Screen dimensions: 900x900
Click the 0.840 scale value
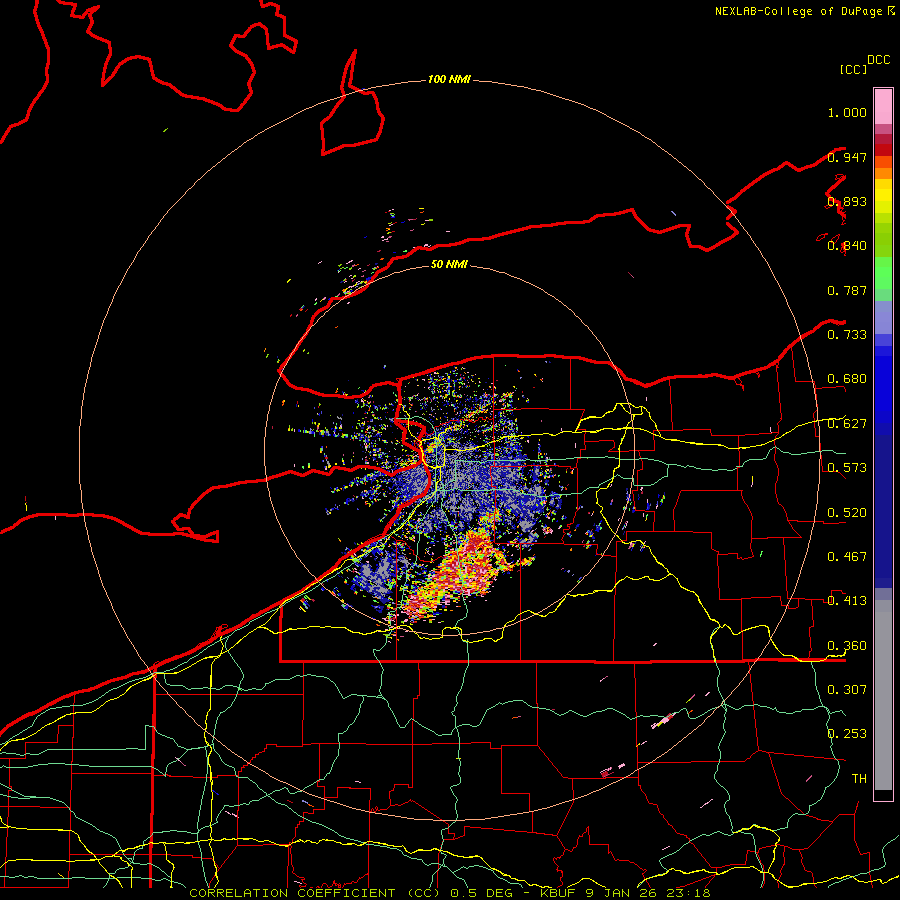(847, 246)
